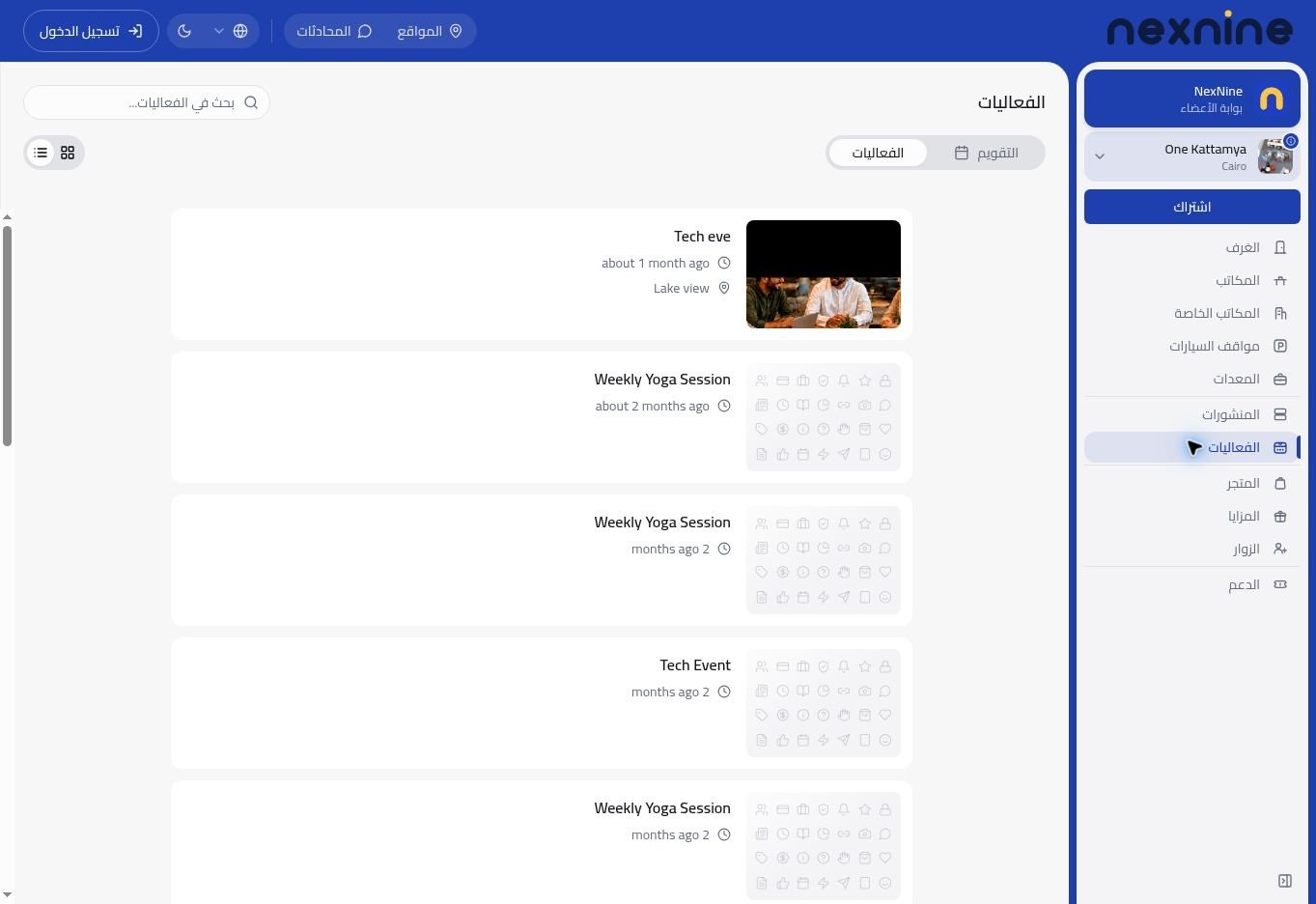Open the الغرف (Rooms) sidebar item

(x=1192, y=247)
